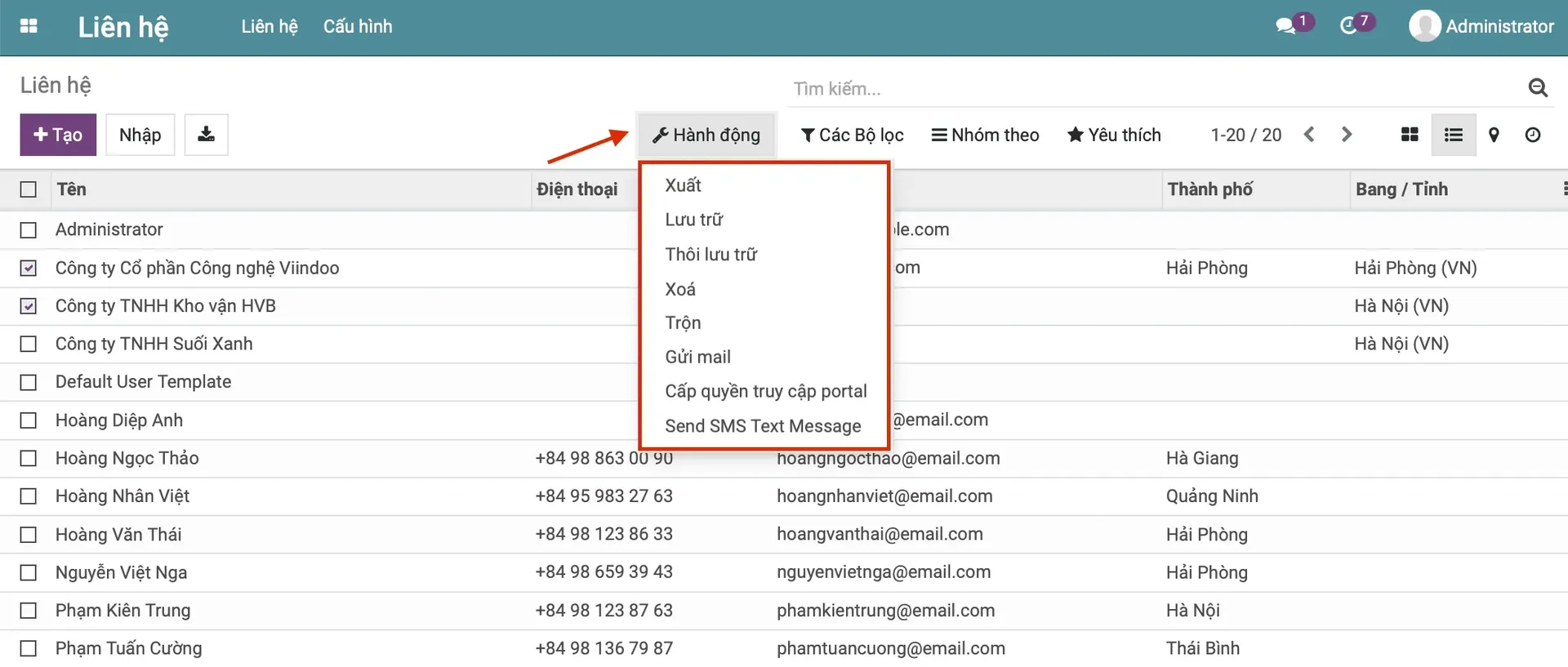Check Hoàng Diệp Anh checkbox

coord(29,420)
